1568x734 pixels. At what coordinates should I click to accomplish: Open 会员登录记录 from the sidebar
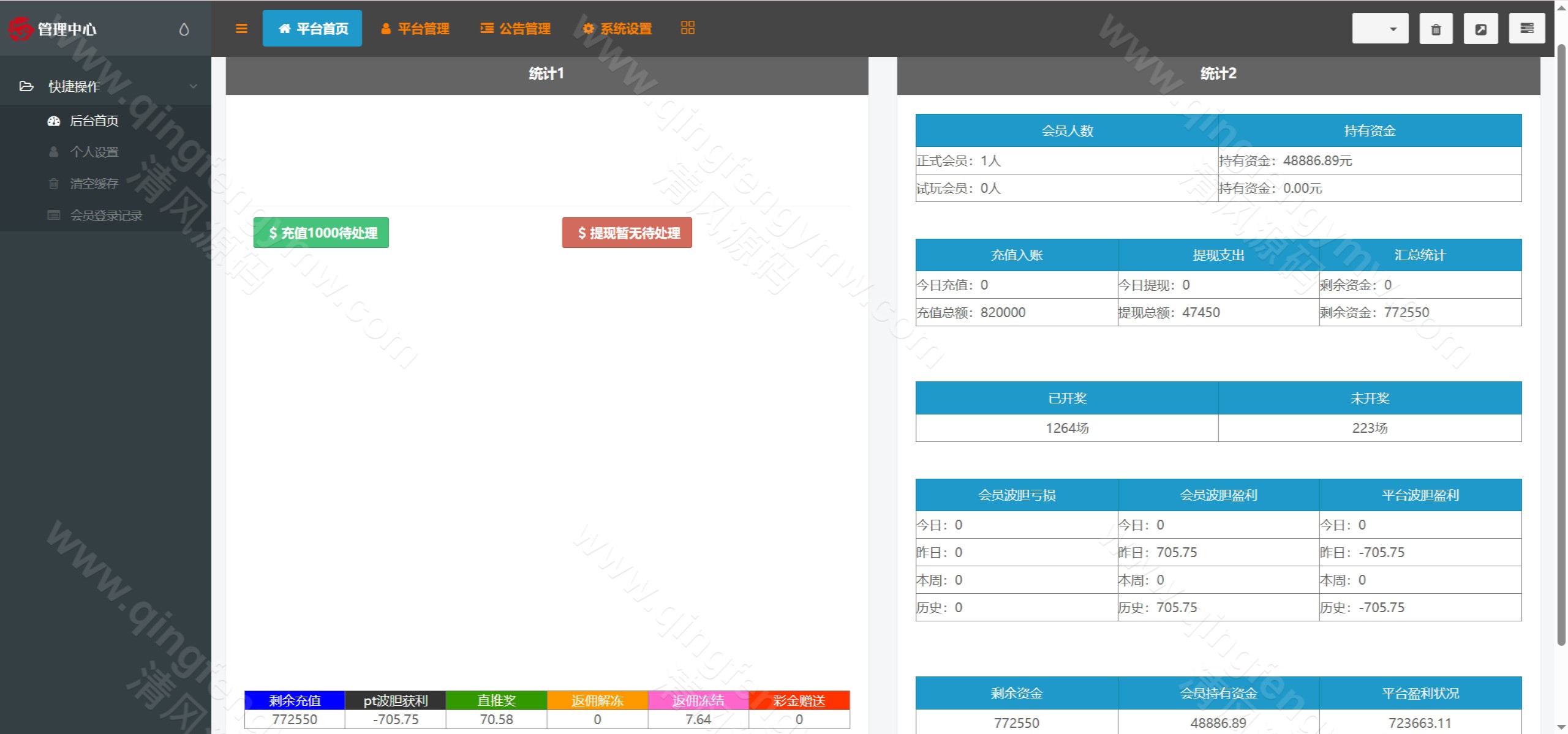tap(107, 215)
